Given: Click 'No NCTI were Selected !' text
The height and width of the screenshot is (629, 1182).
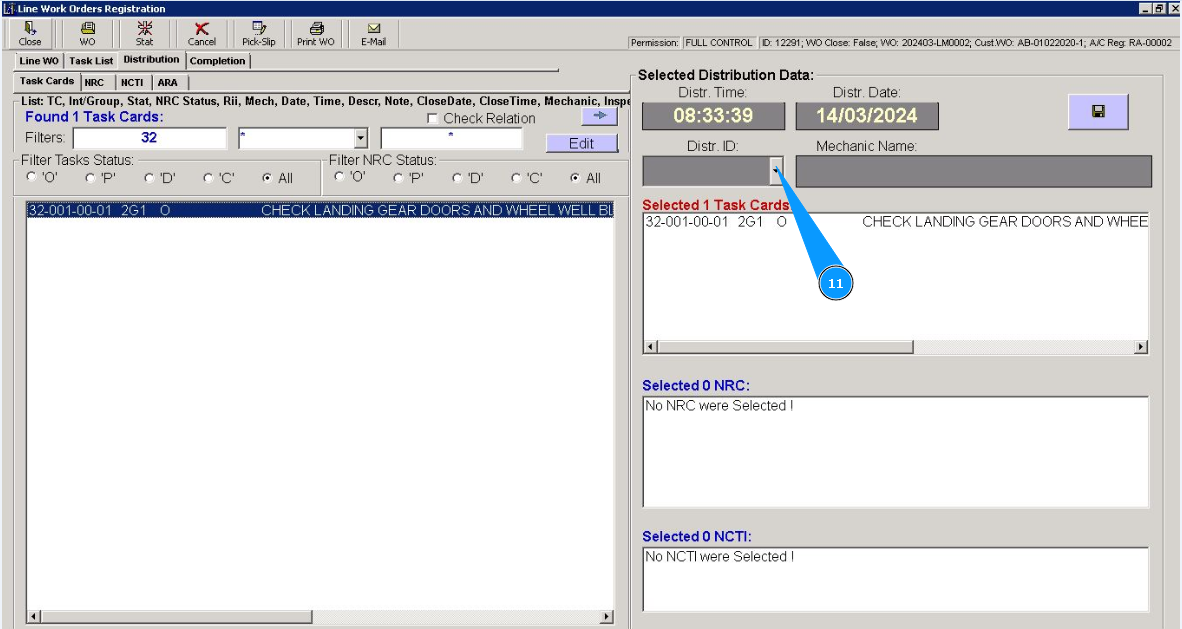Looking at the screenshot, I should [720, 557].
